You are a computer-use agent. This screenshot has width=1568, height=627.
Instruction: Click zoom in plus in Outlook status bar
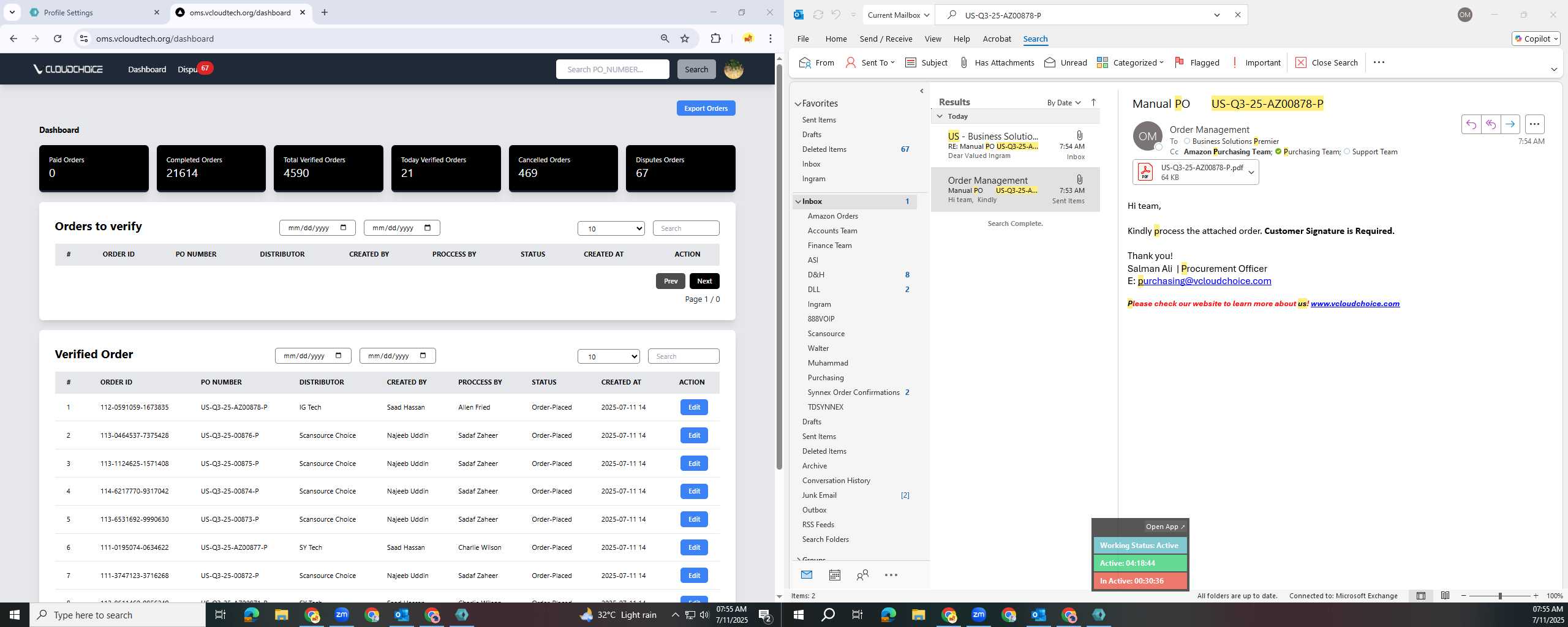tap(1536, 596)
